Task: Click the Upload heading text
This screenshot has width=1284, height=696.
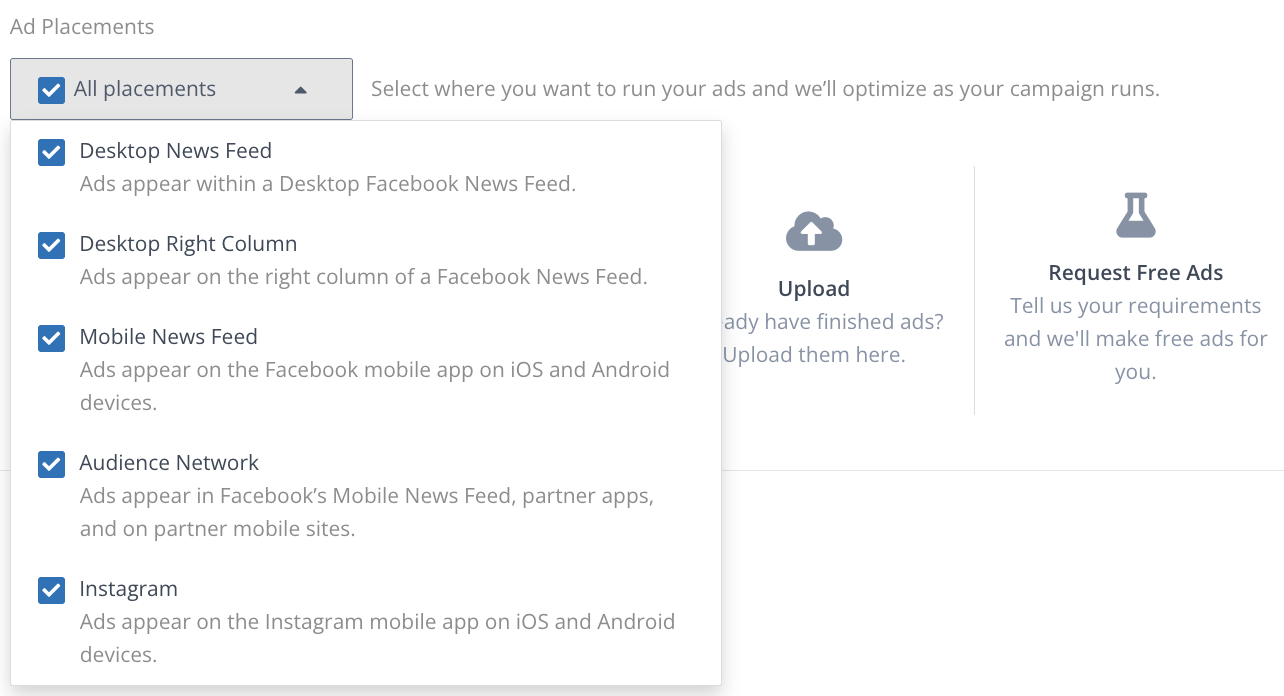Action: (814, 289)
